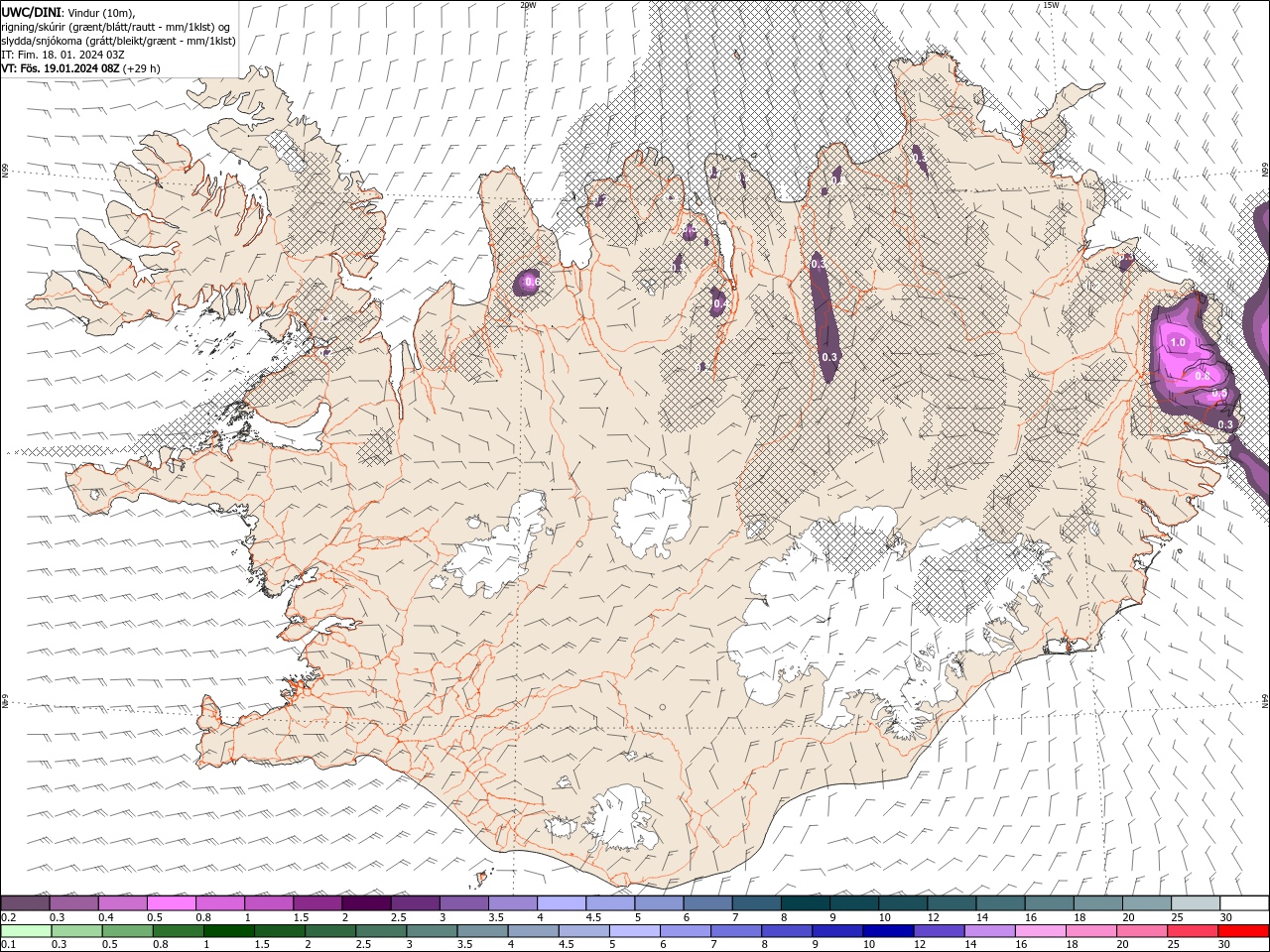
Task: Select the darkest green 1 swatch in rain legend
Action: click(228, 931)
